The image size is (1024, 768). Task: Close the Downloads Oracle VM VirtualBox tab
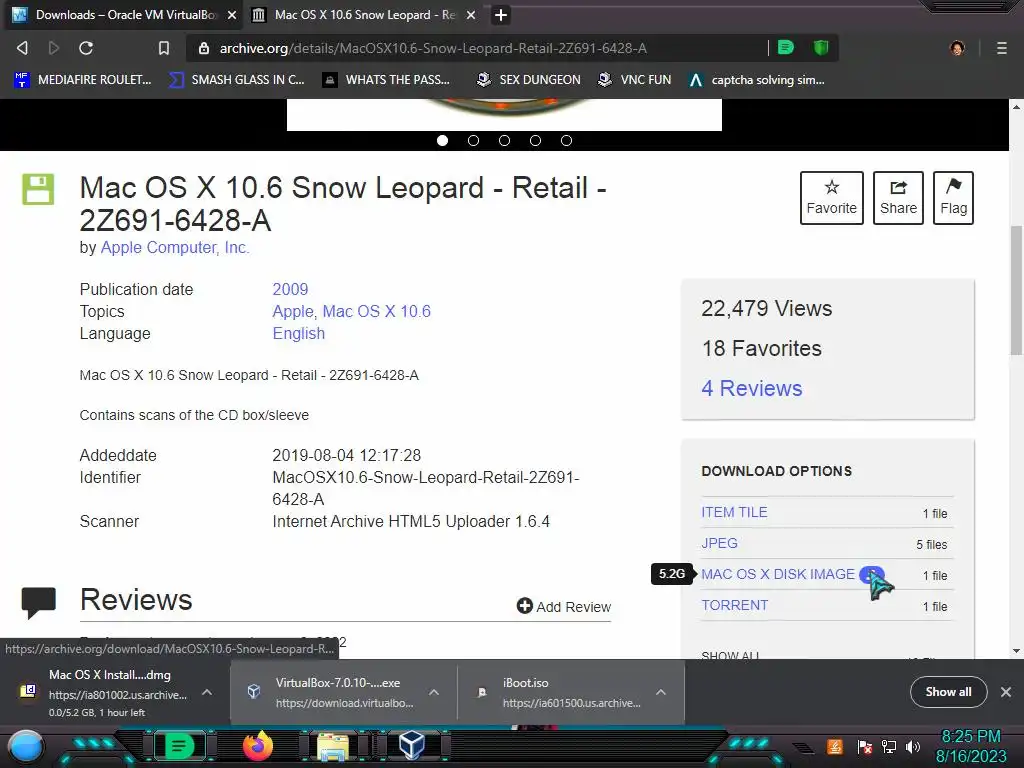point(232,15)
